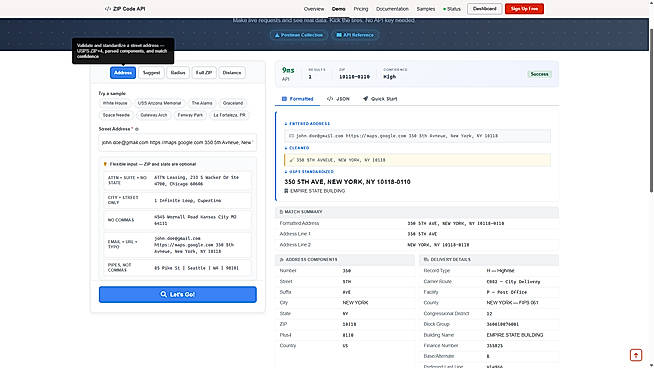The width and height of the screenshot is (654, 368).
Task: Try the Fenway Park sample
Action: click(x=190, y=115)
